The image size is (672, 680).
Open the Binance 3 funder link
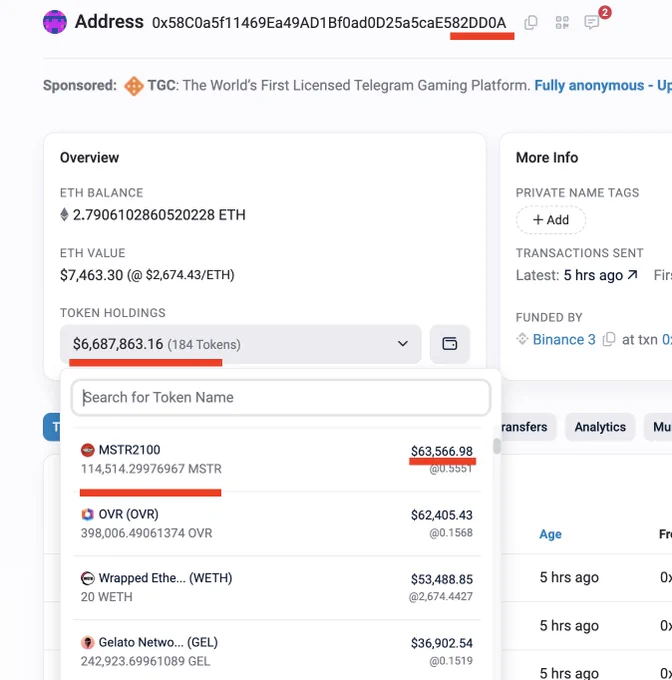564,339
